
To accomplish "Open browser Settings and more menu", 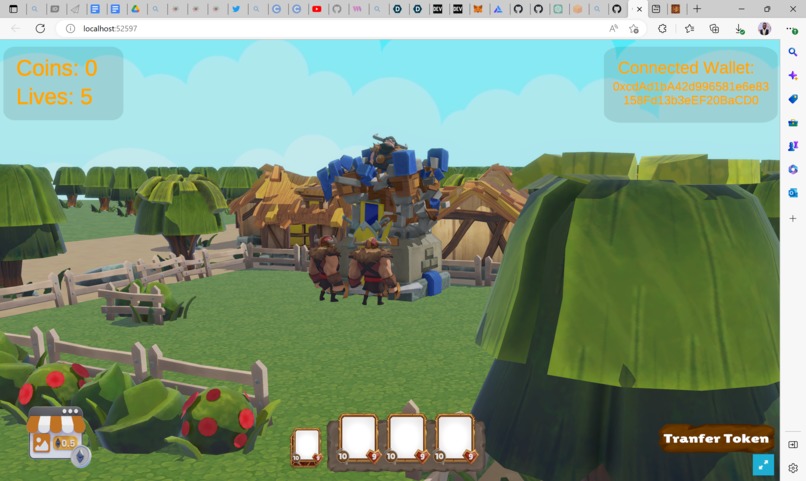I will (792, 29).
